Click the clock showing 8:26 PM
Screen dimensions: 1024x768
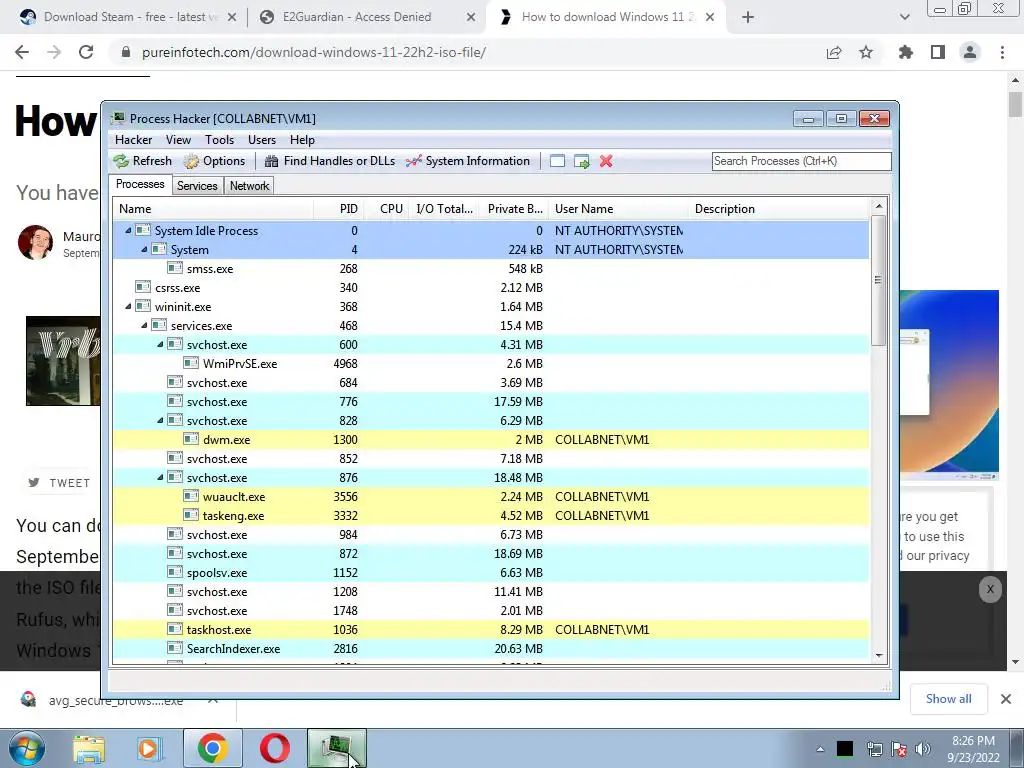tap(973, 741)
